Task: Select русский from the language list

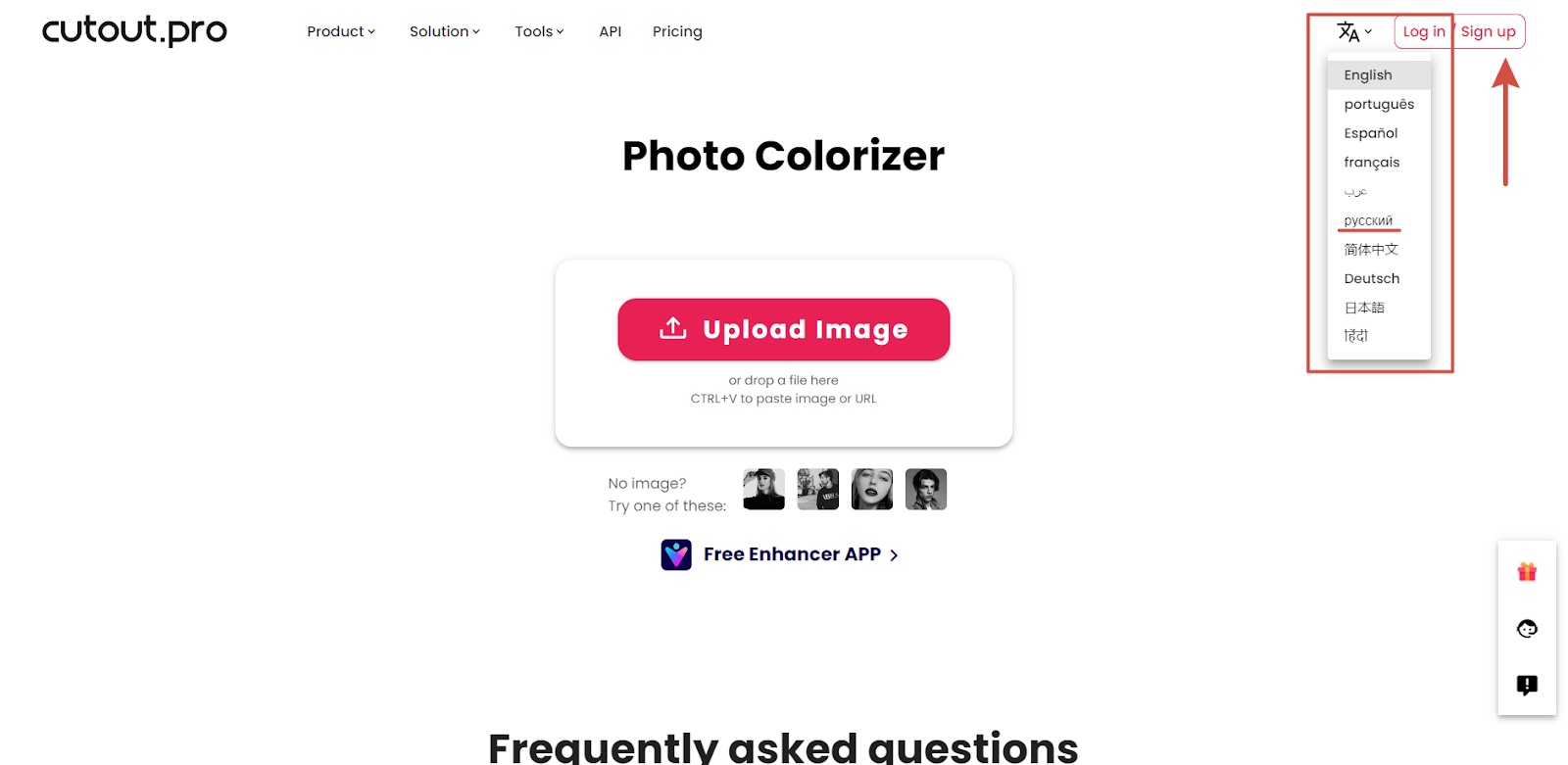Action: click(1368, 220)
